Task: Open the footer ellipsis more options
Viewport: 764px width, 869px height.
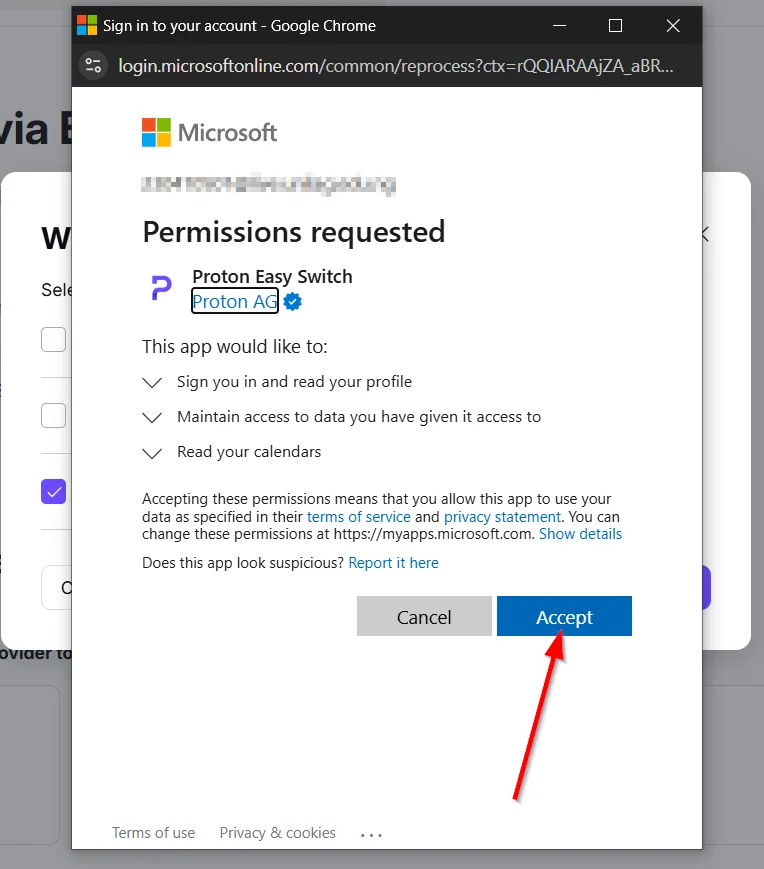Action: click(371, 834)
